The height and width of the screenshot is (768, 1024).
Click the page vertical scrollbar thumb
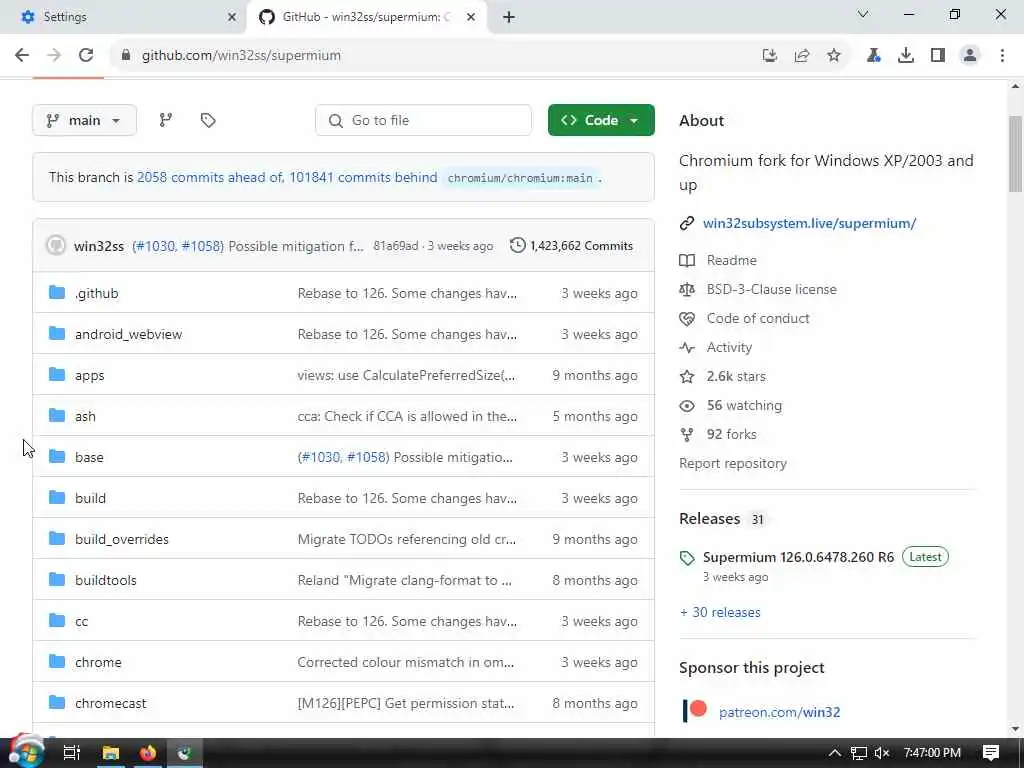pyautogui.click(x=1015, y=153)
